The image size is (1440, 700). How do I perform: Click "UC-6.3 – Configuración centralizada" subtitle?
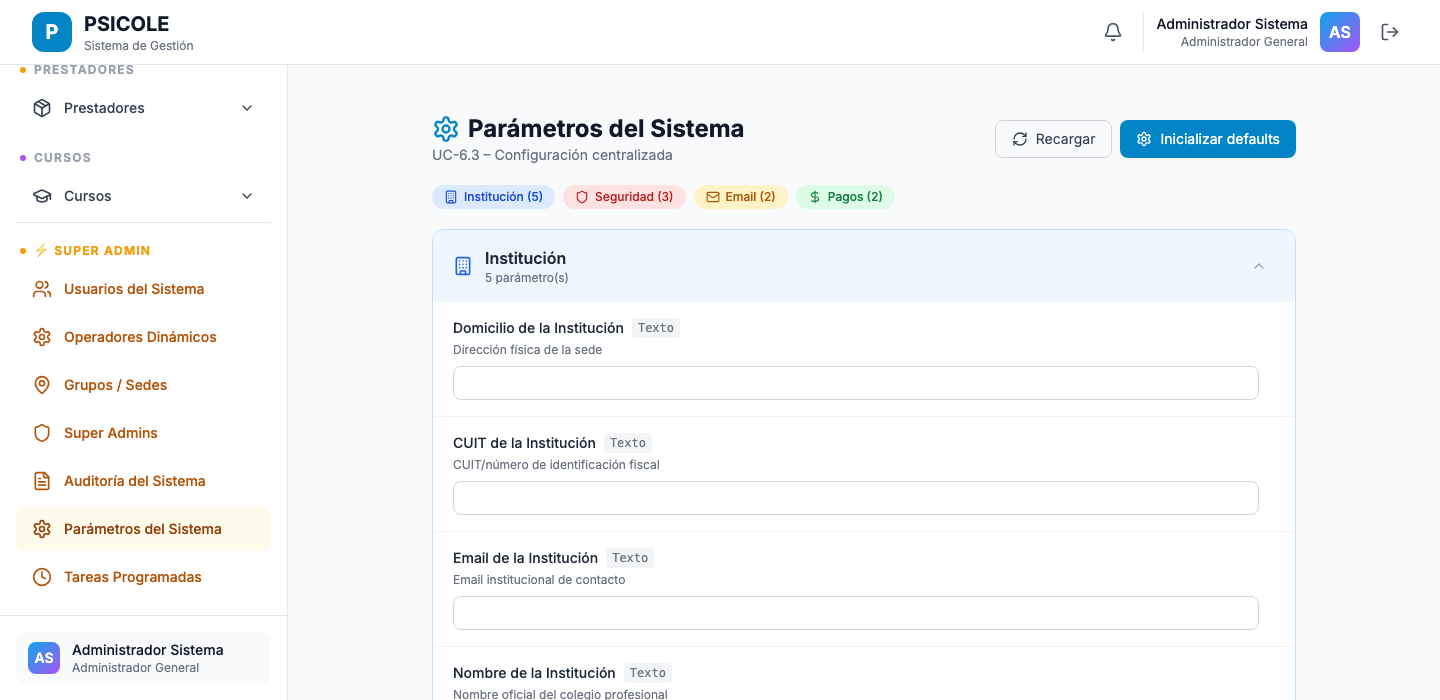tap(552, 155)
